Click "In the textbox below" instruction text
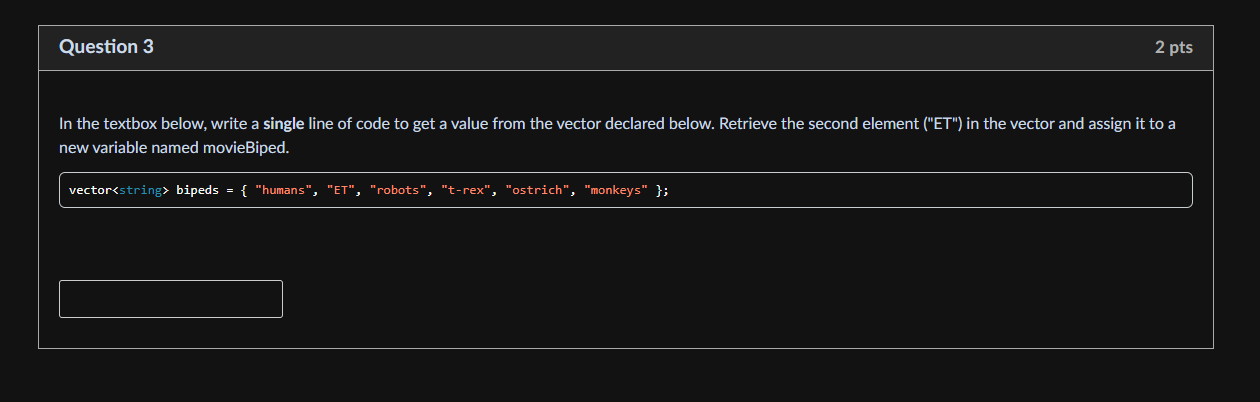 coord(132,124)
